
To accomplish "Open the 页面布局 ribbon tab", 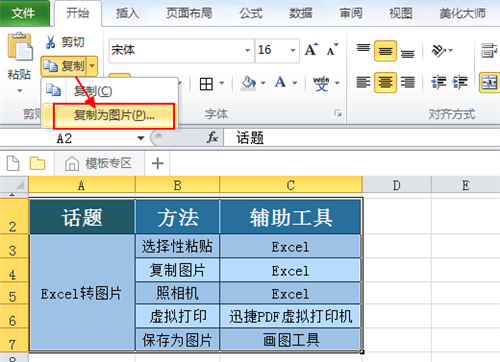I will (189, 13).
